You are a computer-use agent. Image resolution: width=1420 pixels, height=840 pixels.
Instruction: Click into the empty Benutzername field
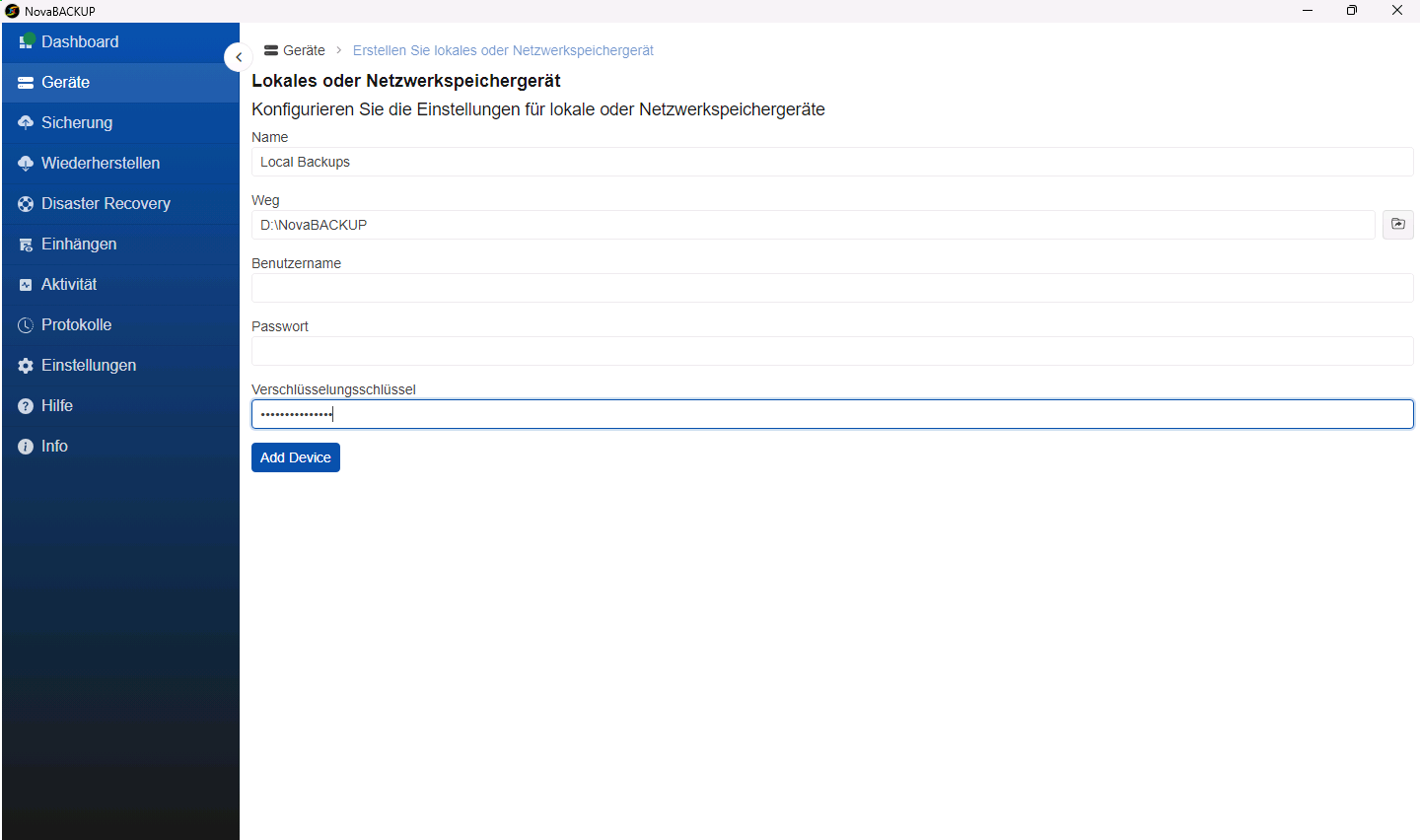click(x=832, y=288)
